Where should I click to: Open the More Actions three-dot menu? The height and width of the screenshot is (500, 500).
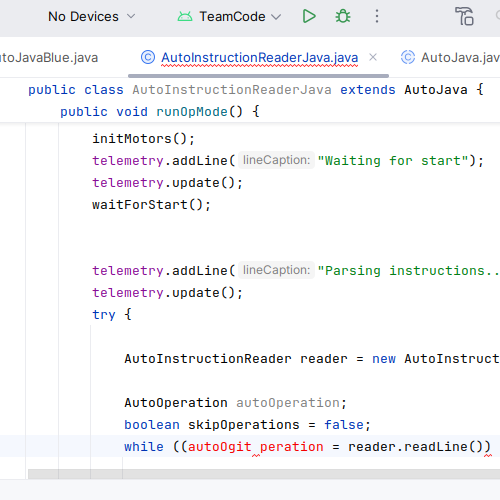(377, 16)
